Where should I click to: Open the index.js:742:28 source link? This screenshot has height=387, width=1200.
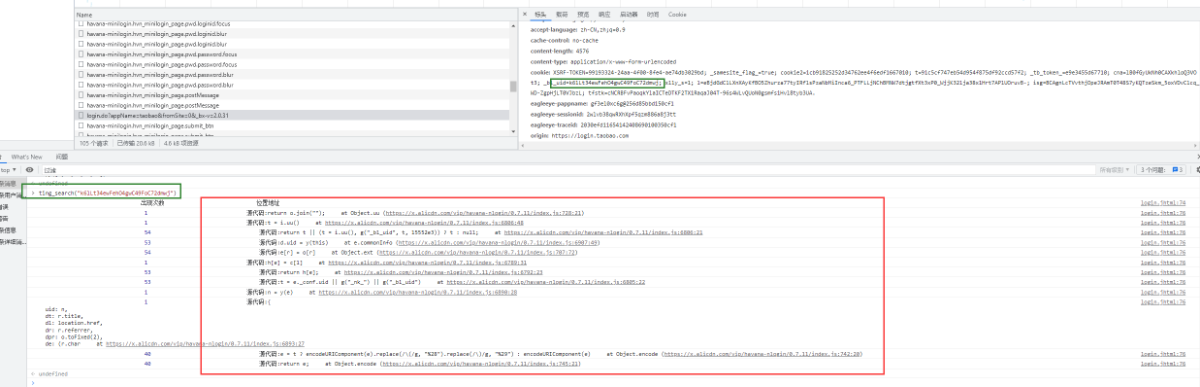[x=761, y=354]
